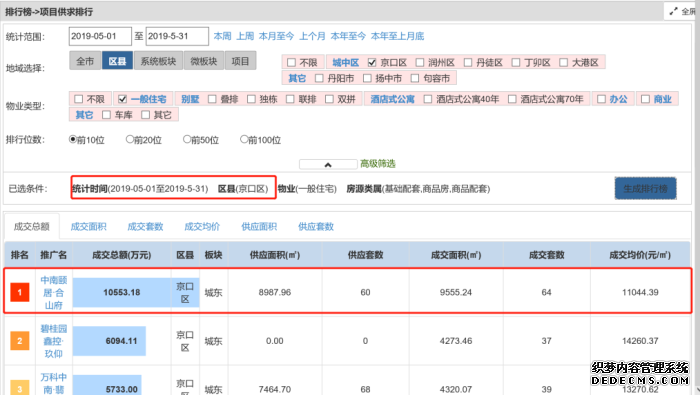Switch to the 供应面积 tab
This screenshot has height=395, width=700.
click(259, 227)
